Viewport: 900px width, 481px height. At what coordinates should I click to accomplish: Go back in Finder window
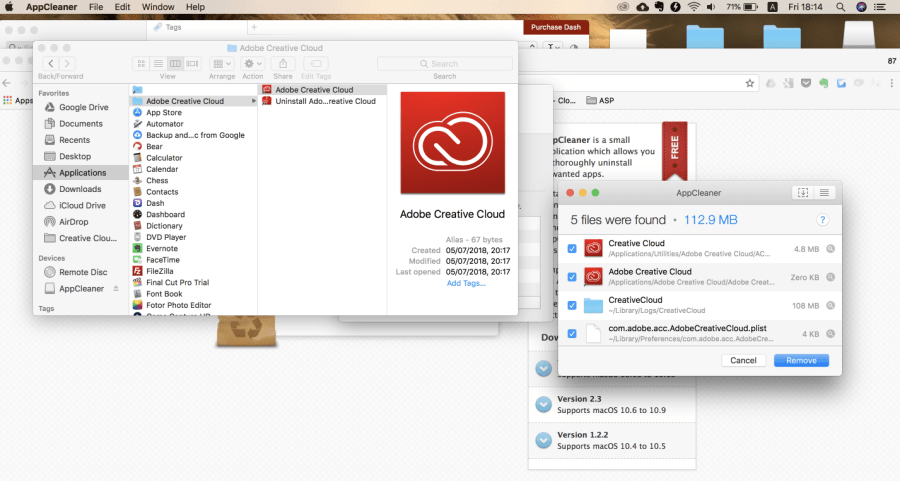pyautogui.click(x=51, y=64)
